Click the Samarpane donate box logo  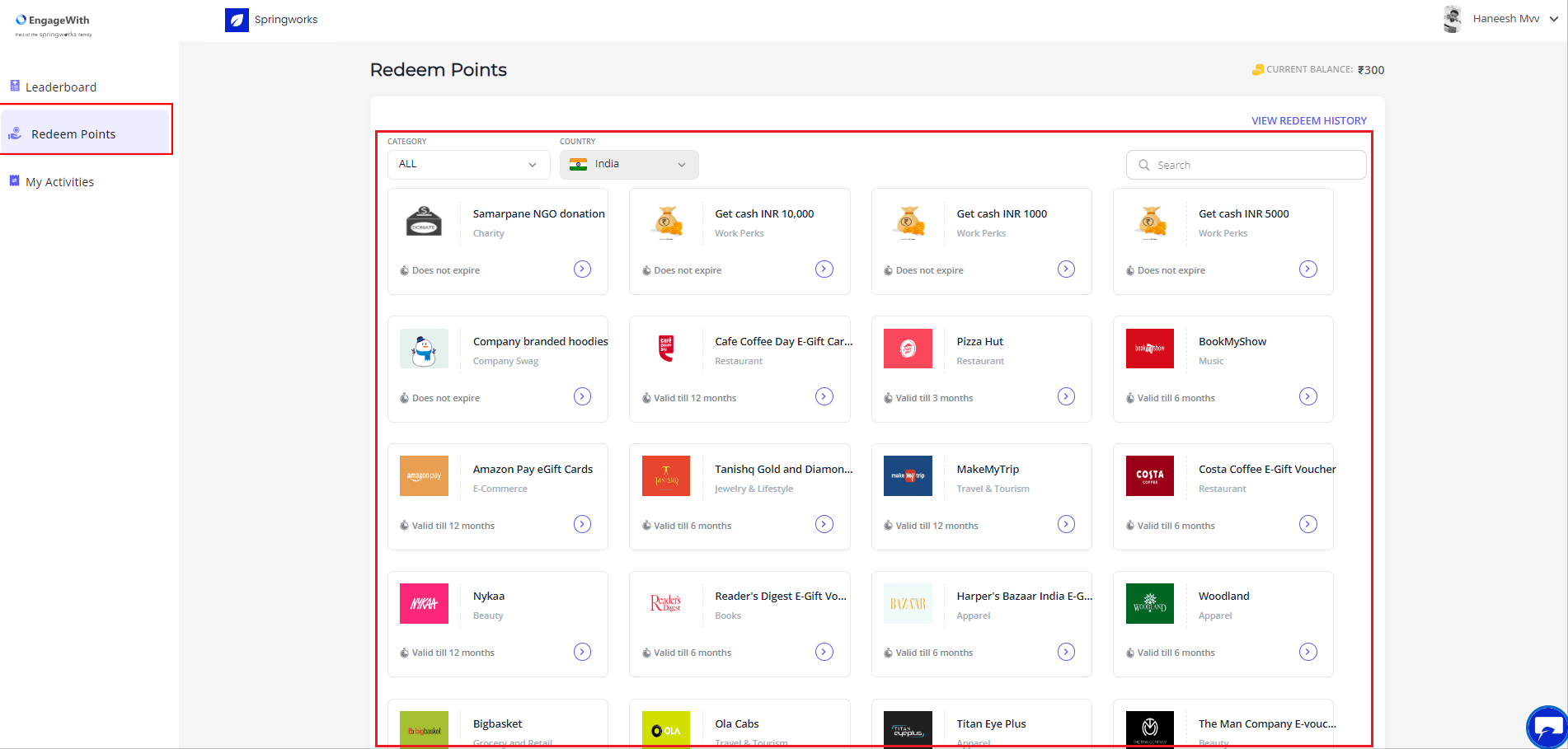click(x=424, y=221)
